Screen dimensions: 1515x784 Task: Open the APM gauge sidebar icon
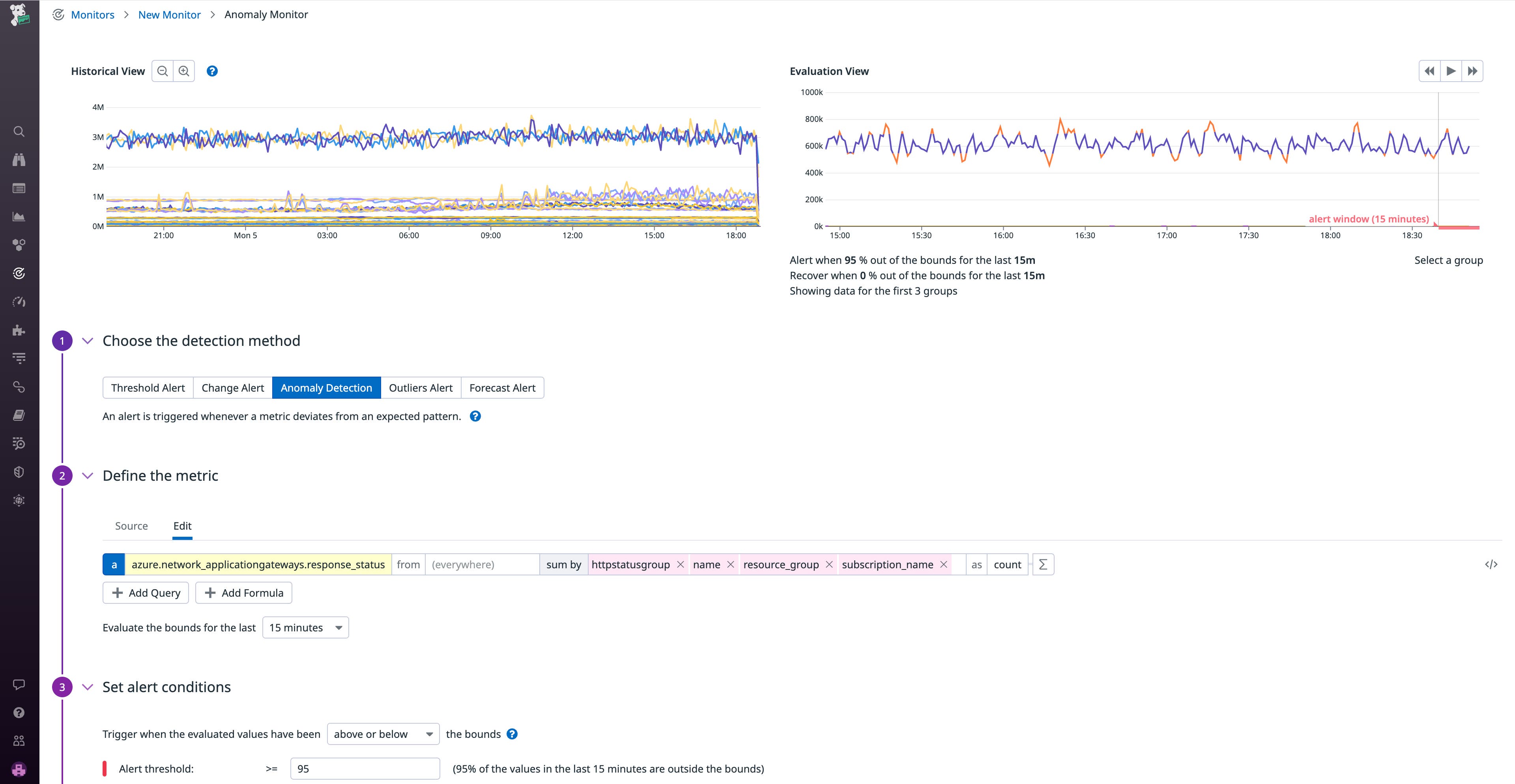click(x=19, y=302)
